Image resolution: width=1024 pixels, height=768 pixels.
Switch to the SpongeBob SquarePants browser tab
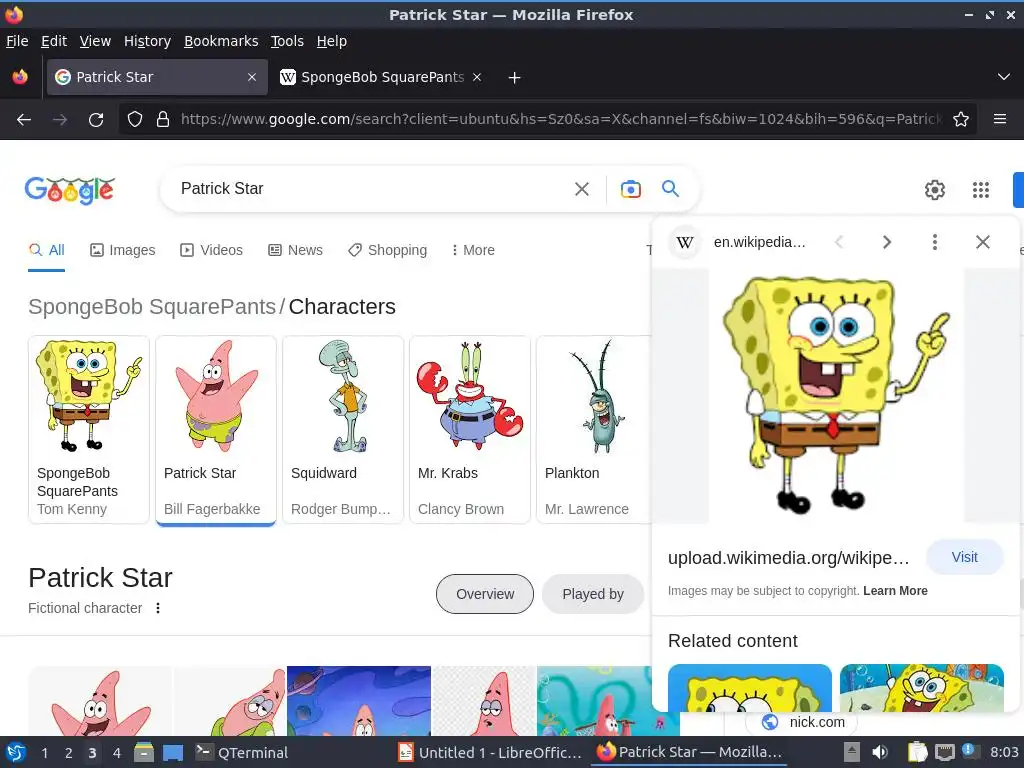[380, 77]
